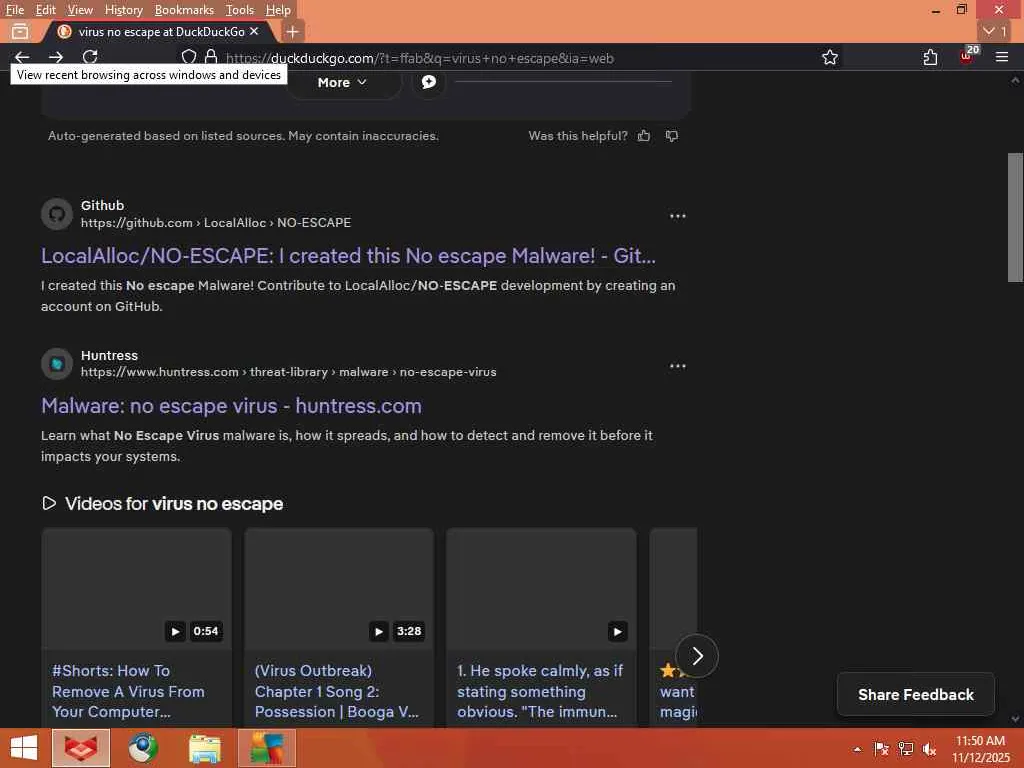Open '1. He spoke calmly' video title
The height and width of the screenshot is (768, 1024).
[x=540, y=691]
